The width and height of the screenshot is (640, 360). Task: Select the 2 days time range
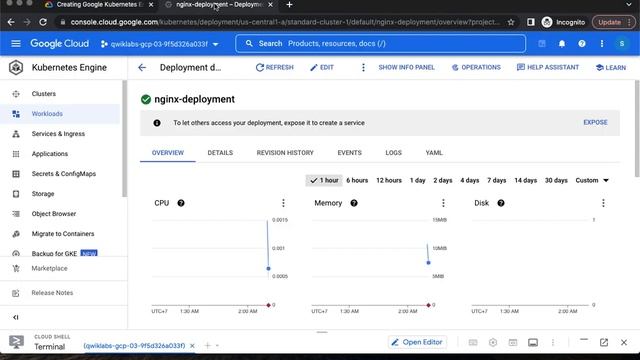tap(443, 180)
